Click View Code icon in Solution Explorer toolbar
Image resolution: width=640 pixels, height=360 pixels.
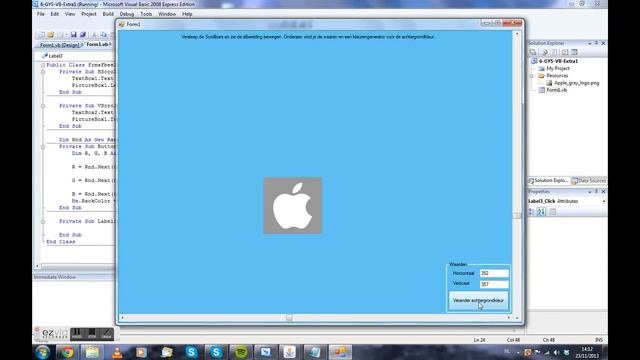(x=565, y=52)
